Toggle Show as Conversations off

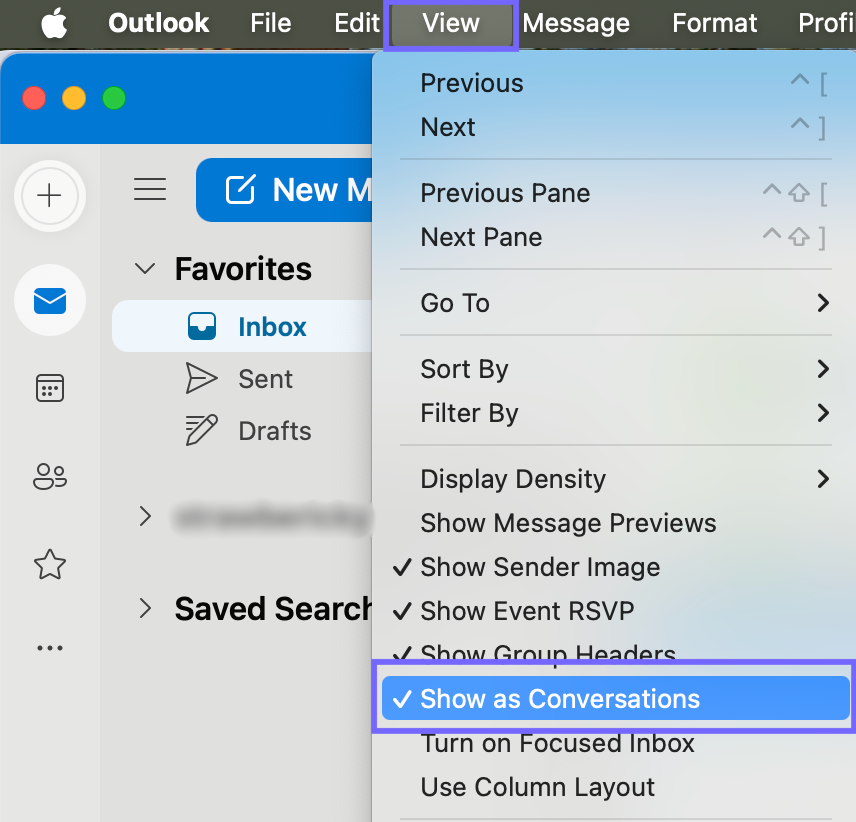click(615, 698)
